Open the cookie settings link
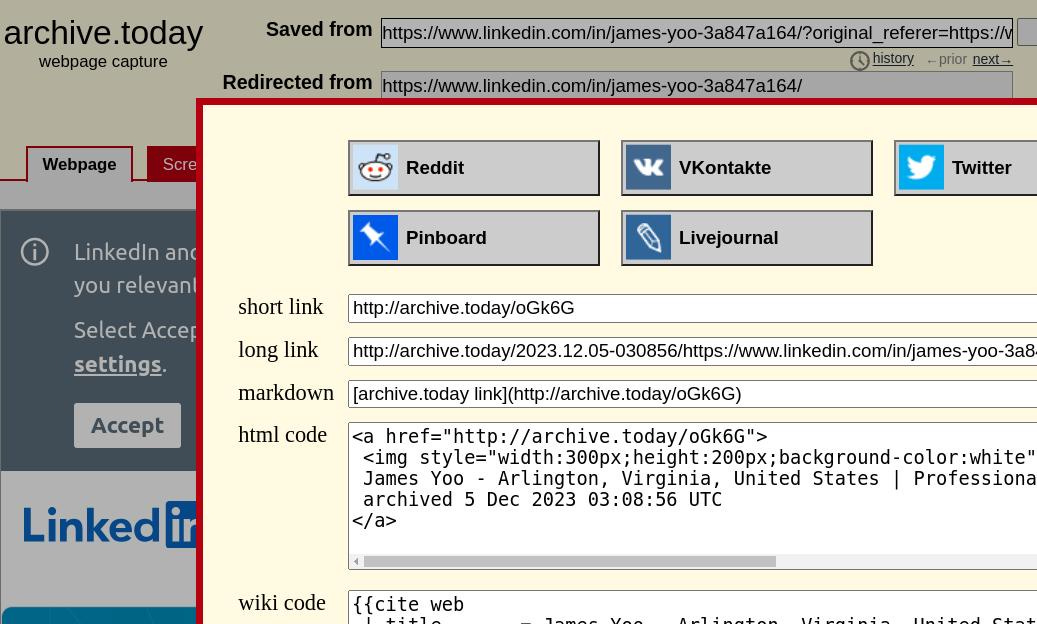The height and width of the screenshot is (624, 1037). 118,364
